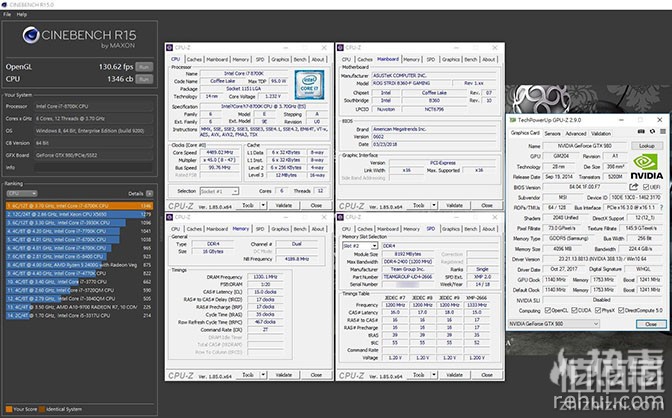This screenshot has height=418, width=672.
Task: Click the Info field in Your System
Action: coord(93,167)
